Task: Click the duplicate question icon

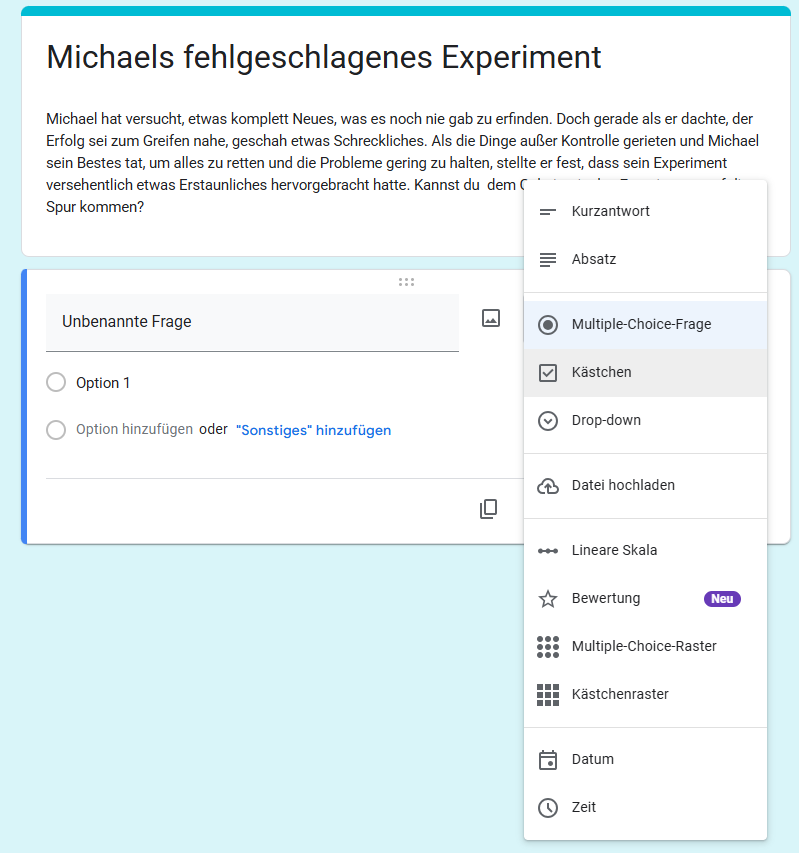Action: [x=488, y=509]
